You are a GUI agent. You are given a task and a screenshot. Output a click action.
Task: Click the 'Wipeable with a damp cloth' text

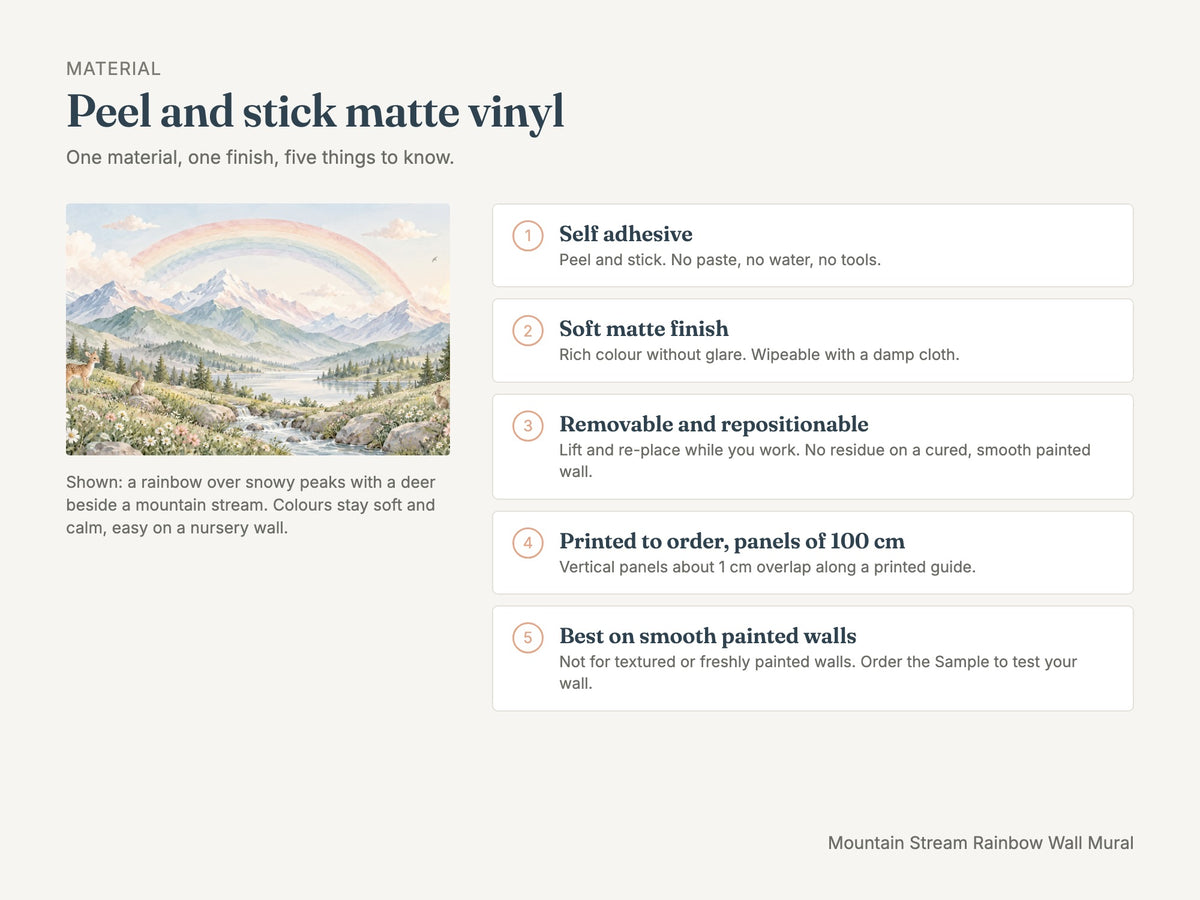coord(759,355)
